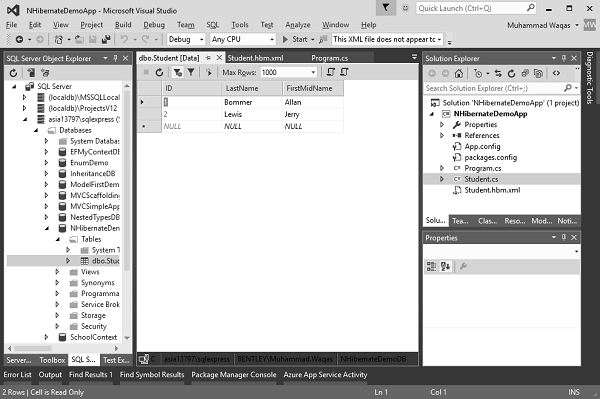Switch to the Program.cs tab
Screen dimensions: 600x399
click(329, 58)
